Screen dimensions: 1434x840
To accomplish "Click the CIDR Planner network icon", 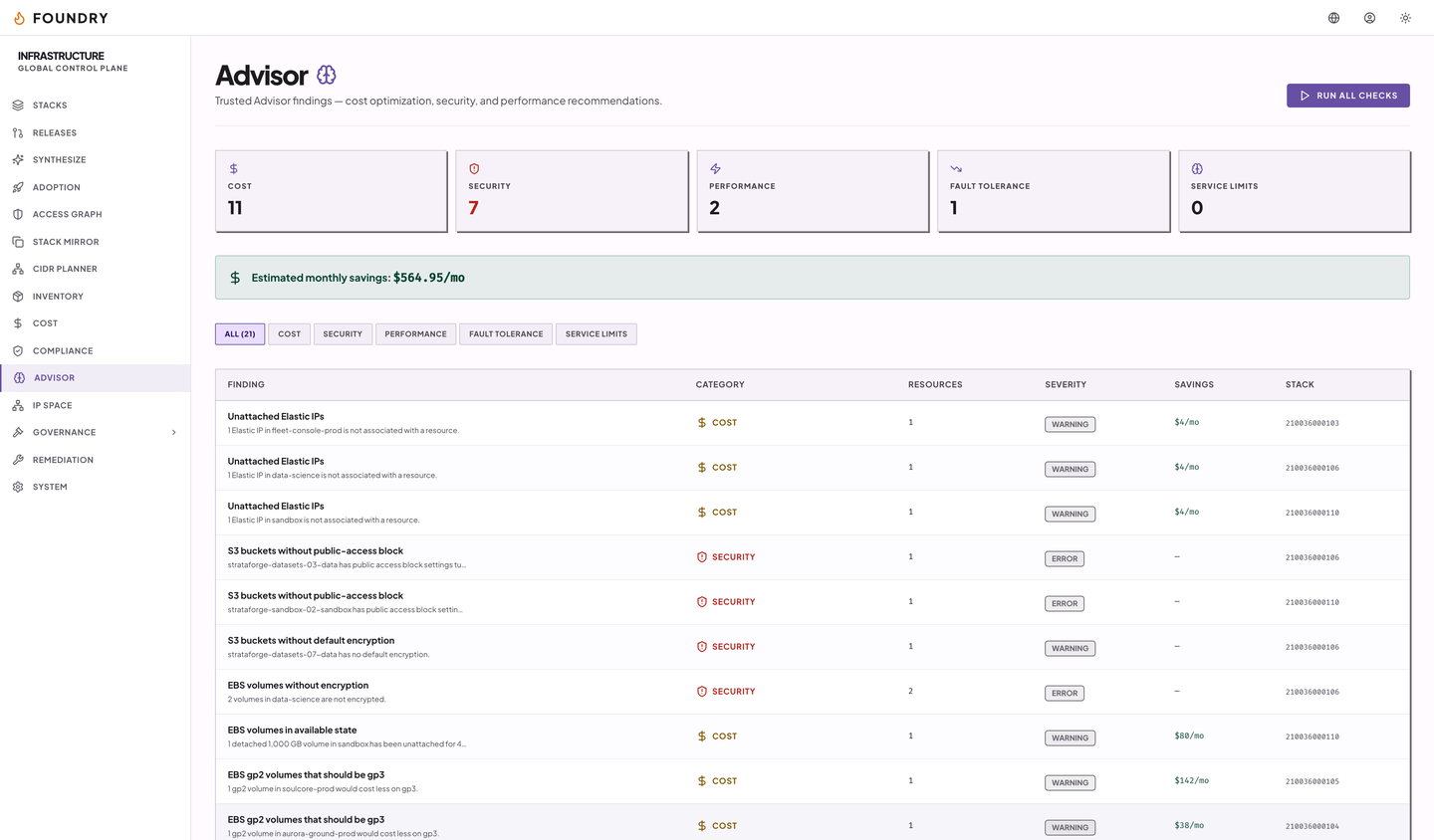I will [18, 269].
